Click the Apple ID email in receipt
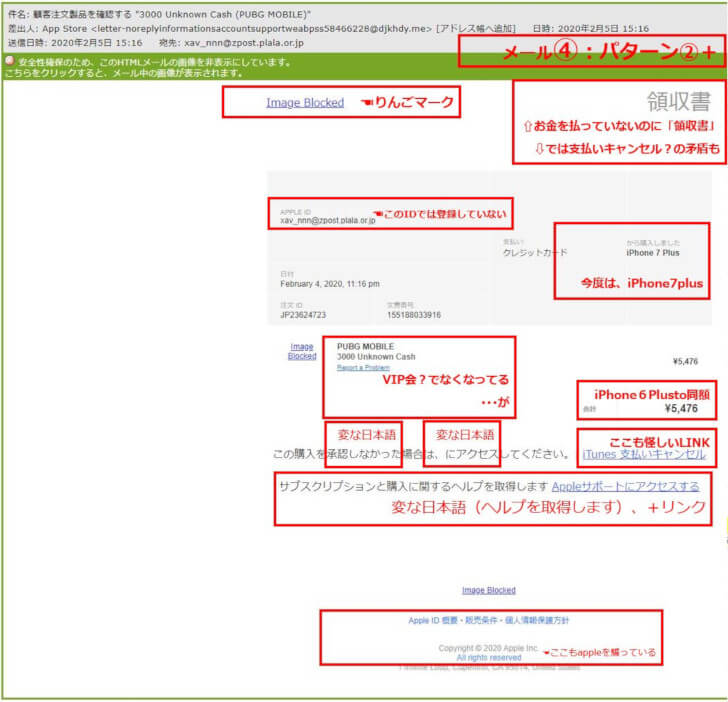The image size is (728, 702). (328, 221)
